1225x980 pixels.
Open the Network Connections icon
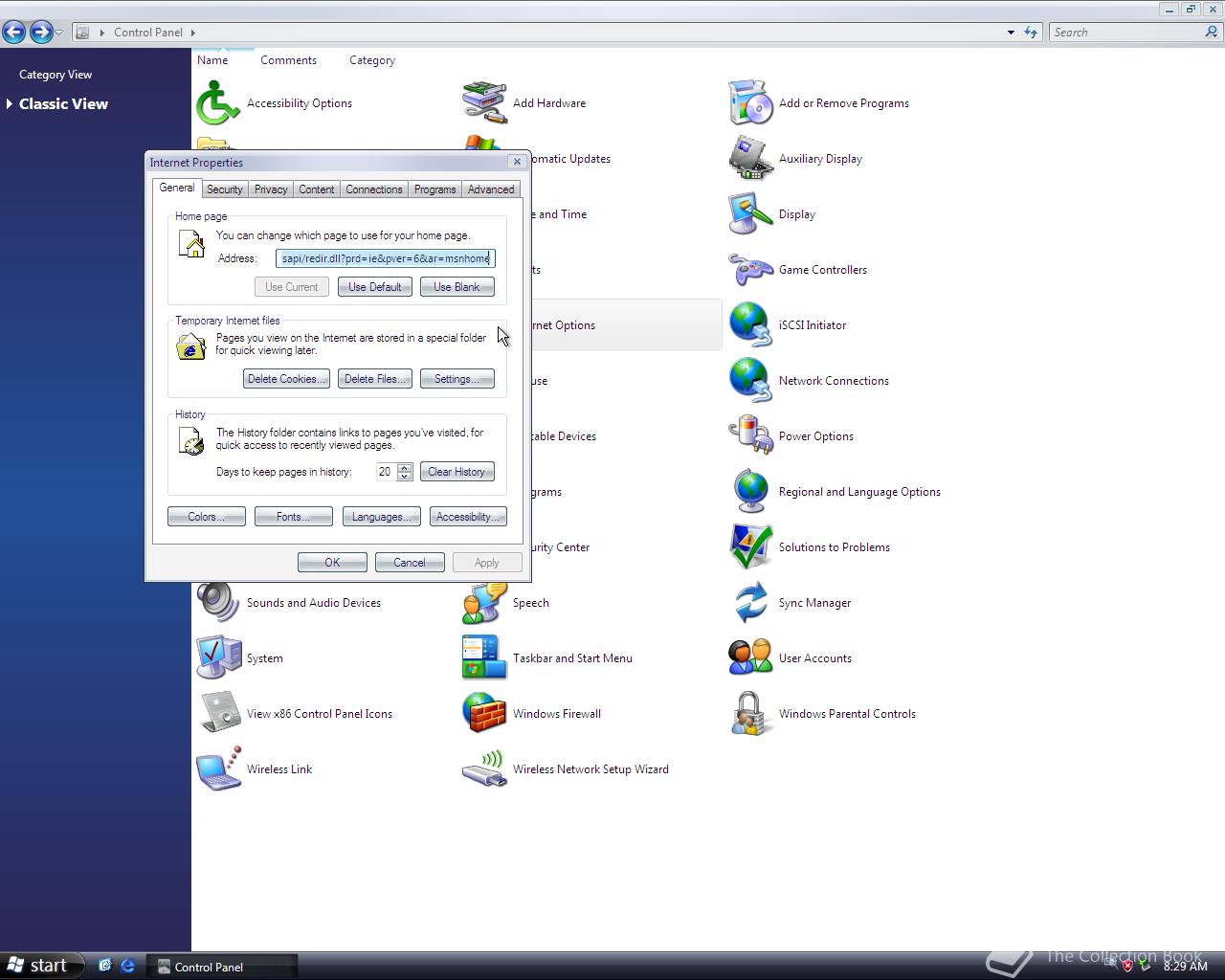tap(750, 381)
